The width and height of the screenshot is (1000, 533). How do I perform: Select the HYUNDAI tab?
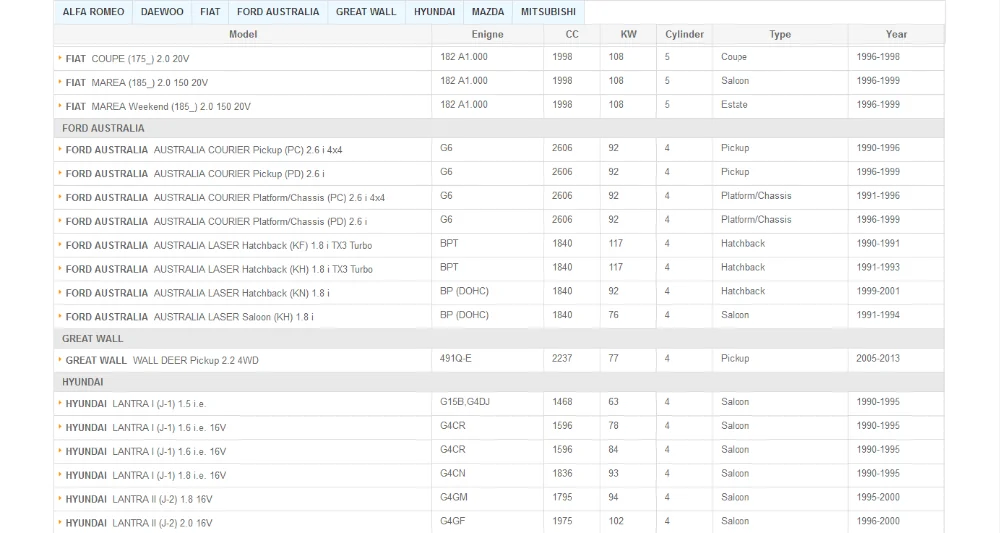coord(434,12)
